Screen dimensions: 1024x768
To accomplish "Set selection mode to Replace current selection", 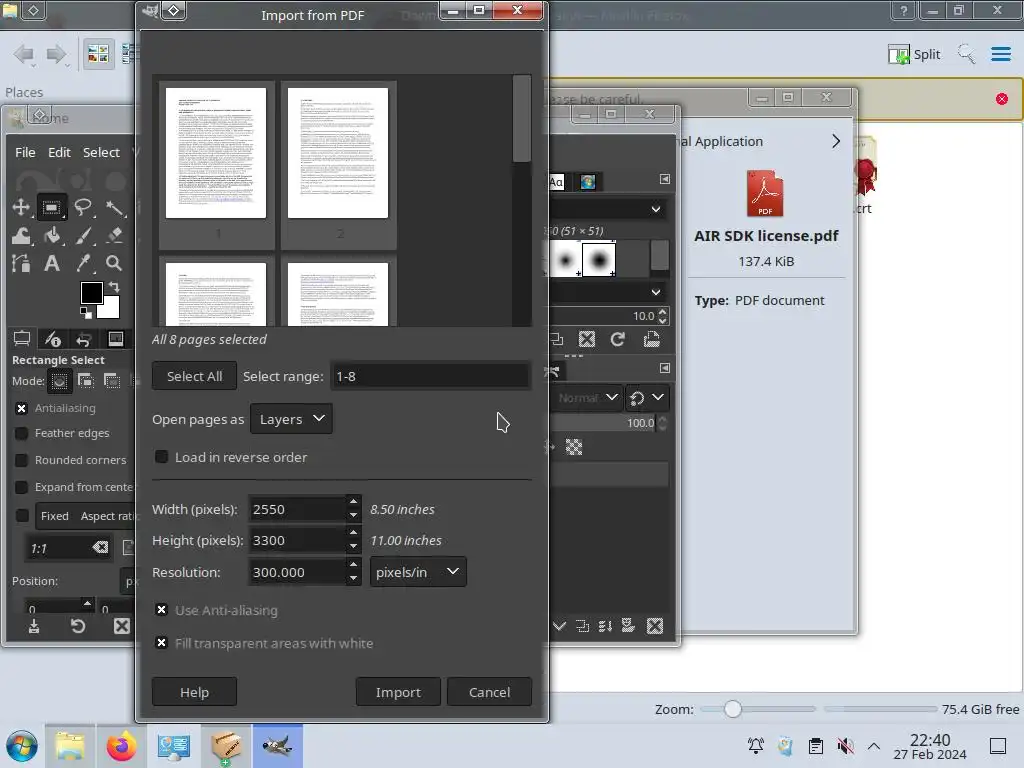I will coord(59,381).
